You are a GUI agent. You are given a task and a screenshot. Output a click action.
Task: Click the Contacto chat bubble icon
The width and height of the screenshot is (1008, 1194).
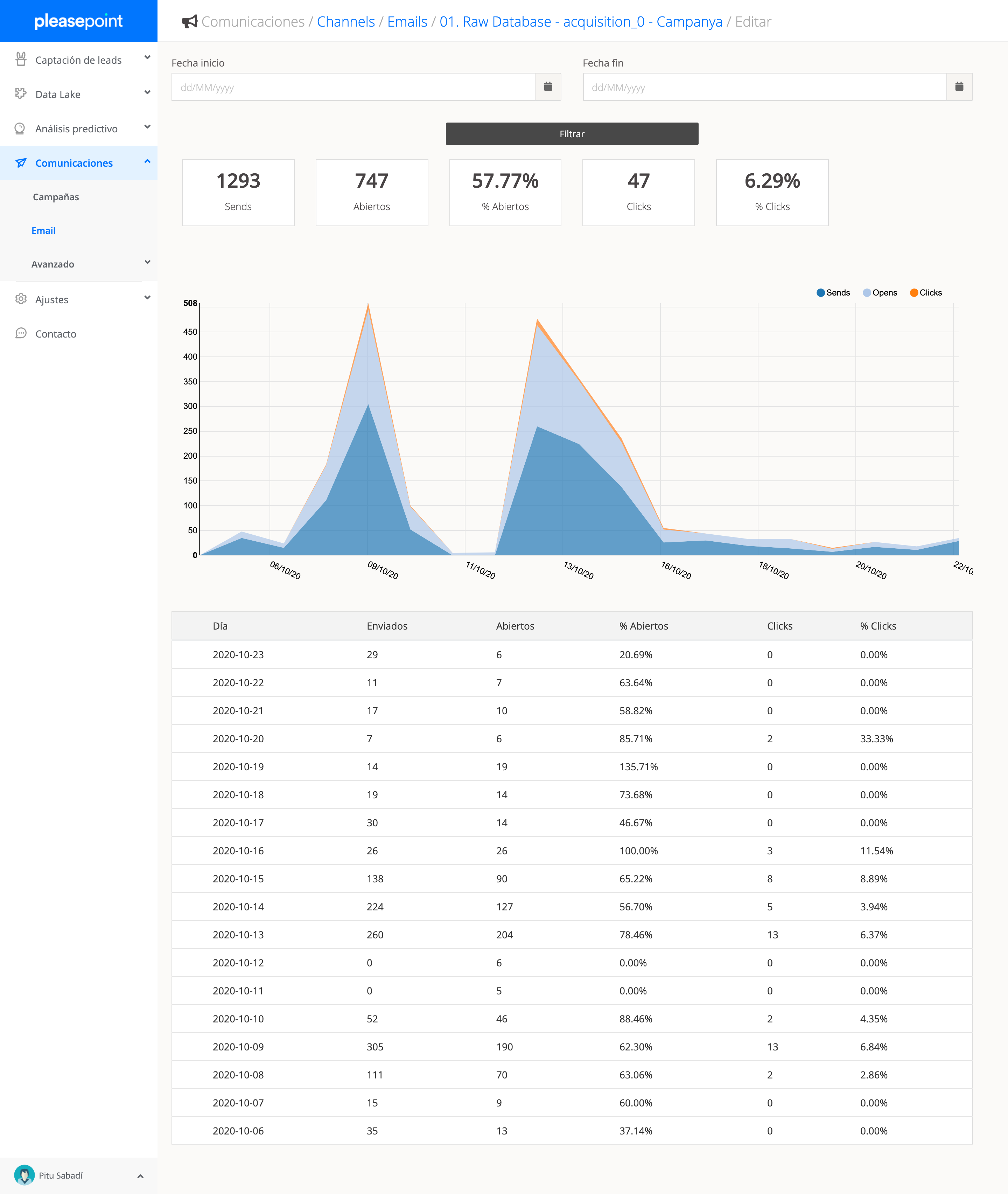tap(21, 333)
